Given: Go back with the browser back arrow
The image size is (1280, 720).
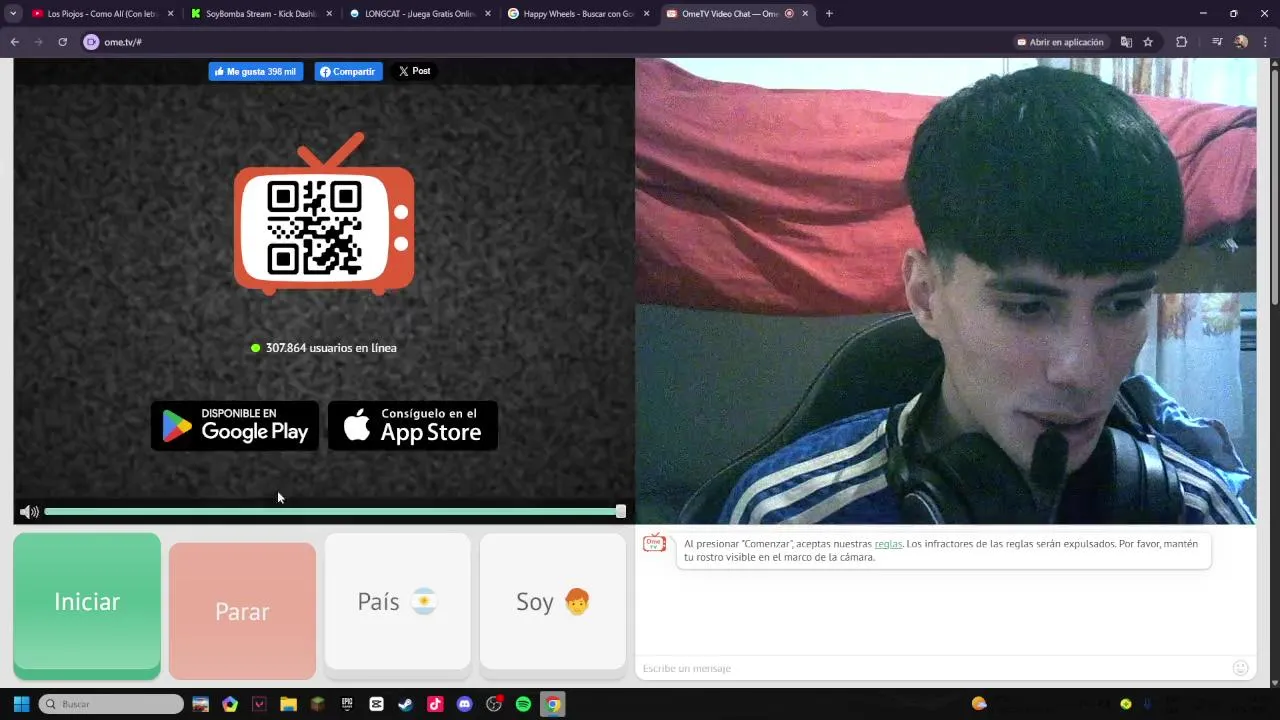Looking at the screenshot, I should point(15,42).
